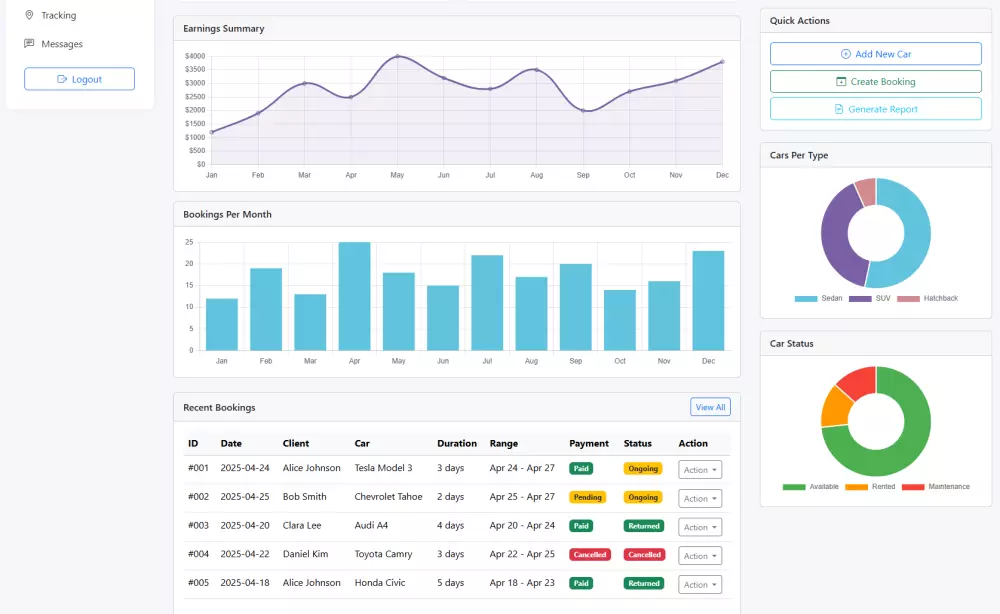Click View All in Recent Bookings

pos(710,407)
